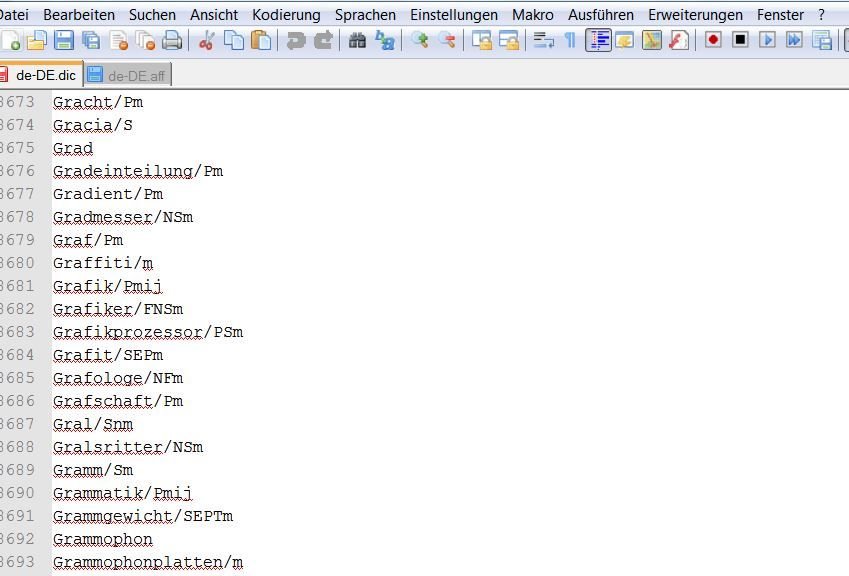The image size is (849, 576).
Task: Open the question mark help menu
Action: point(821,15)
